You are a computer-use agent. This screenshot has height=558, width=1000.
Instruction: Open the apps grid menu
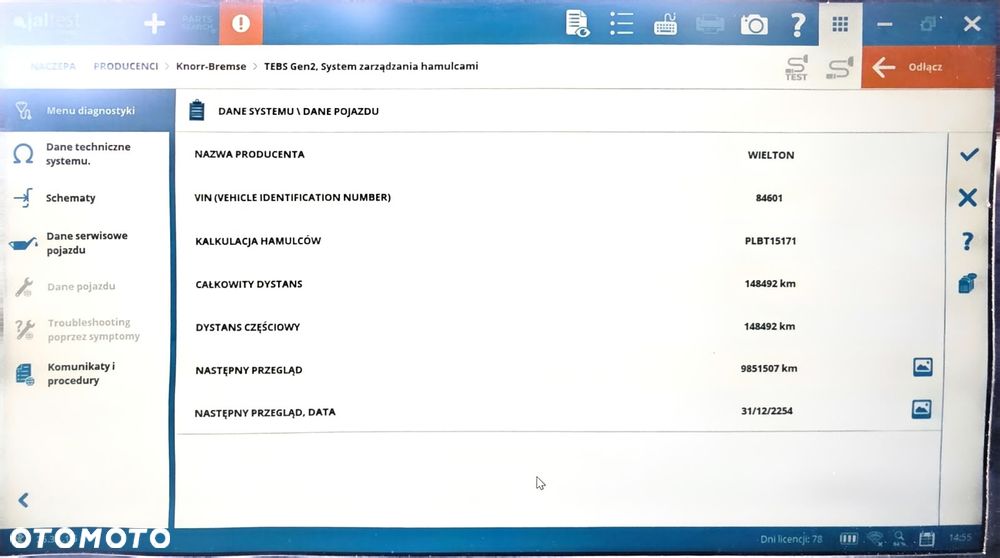(840, 24)
